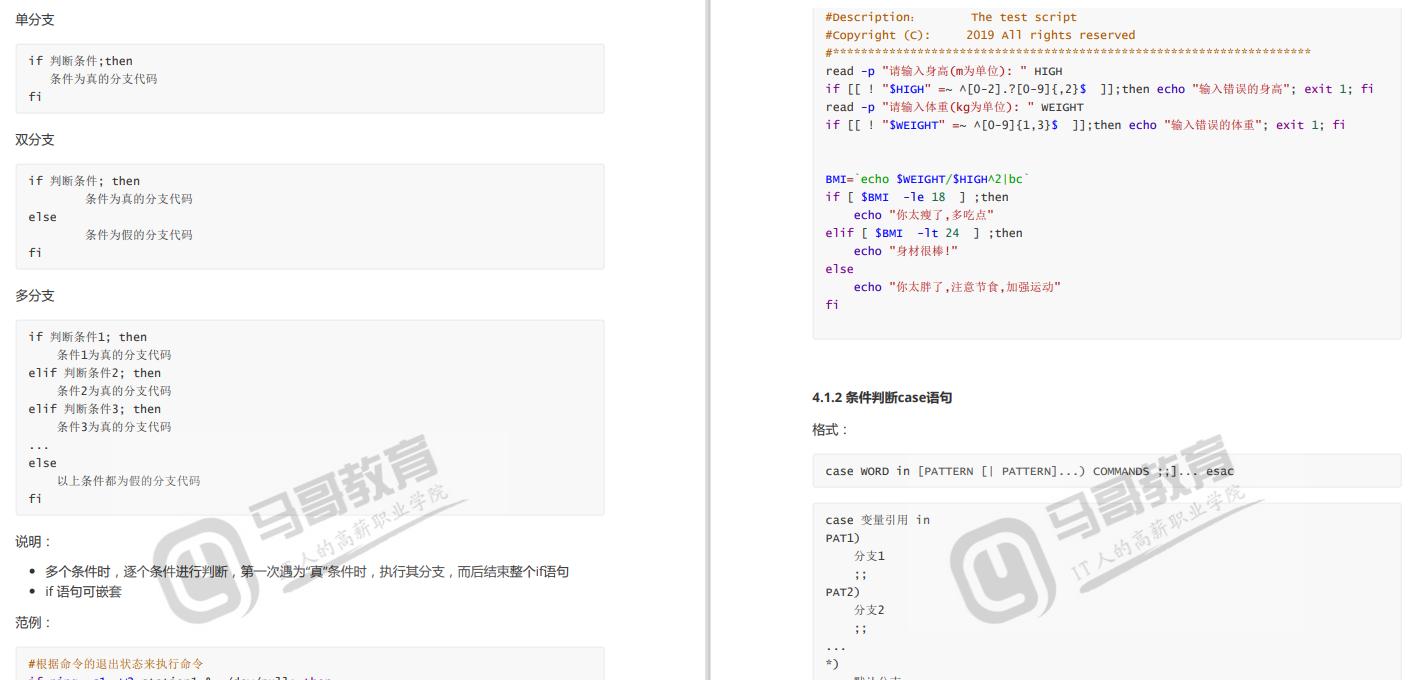Screen dimensions: 1412x680
Task: Click the line 'elif [ $BMI -lt 24 ] ;then'
Action: pyautogui.click(x=924, y=233)
